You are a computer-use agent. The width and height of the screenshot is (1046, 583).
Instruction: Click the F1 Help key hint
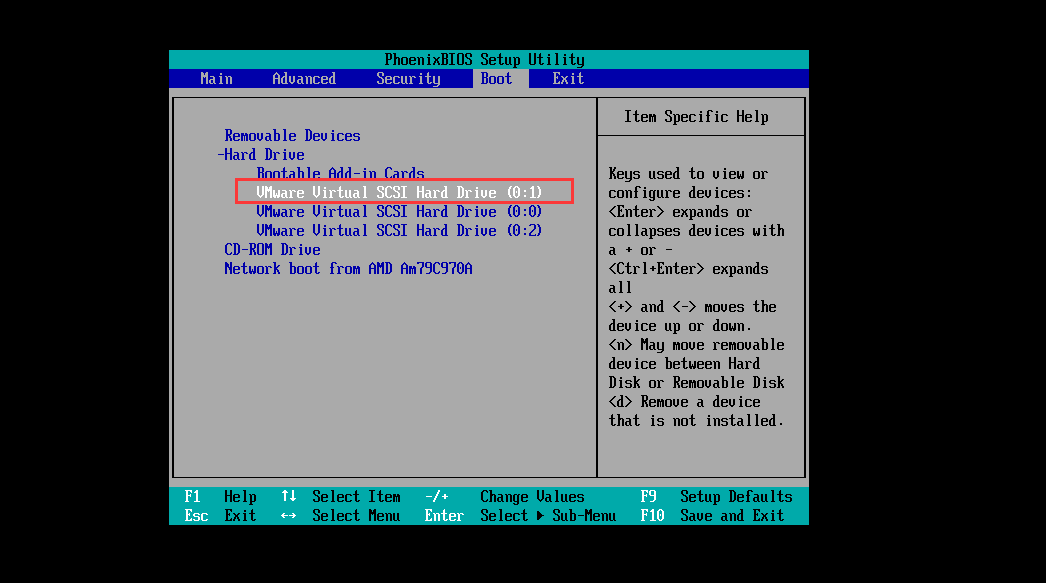tap(220, 497)
